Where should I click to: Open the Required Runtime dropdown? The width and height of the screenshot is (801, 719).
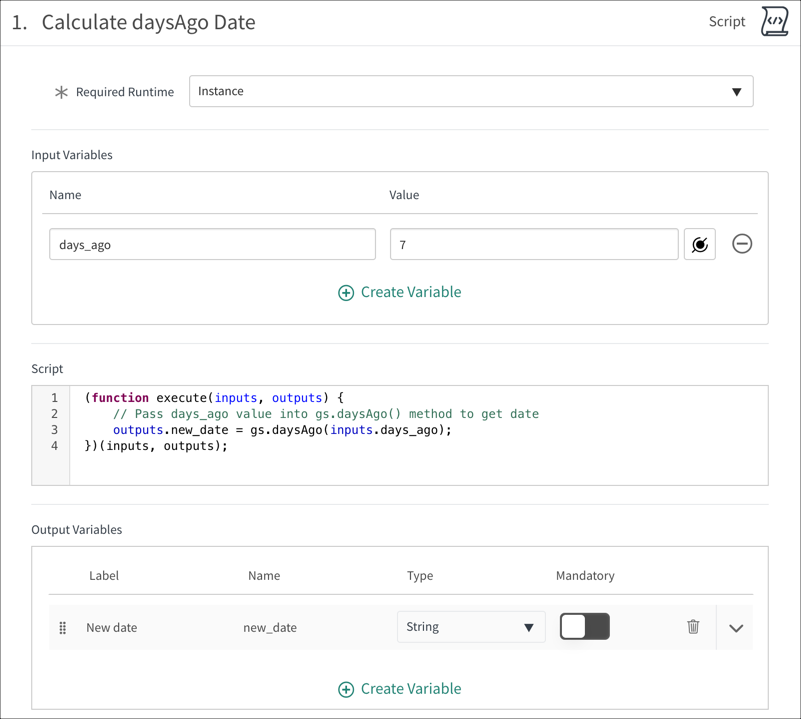click(472, 91)
